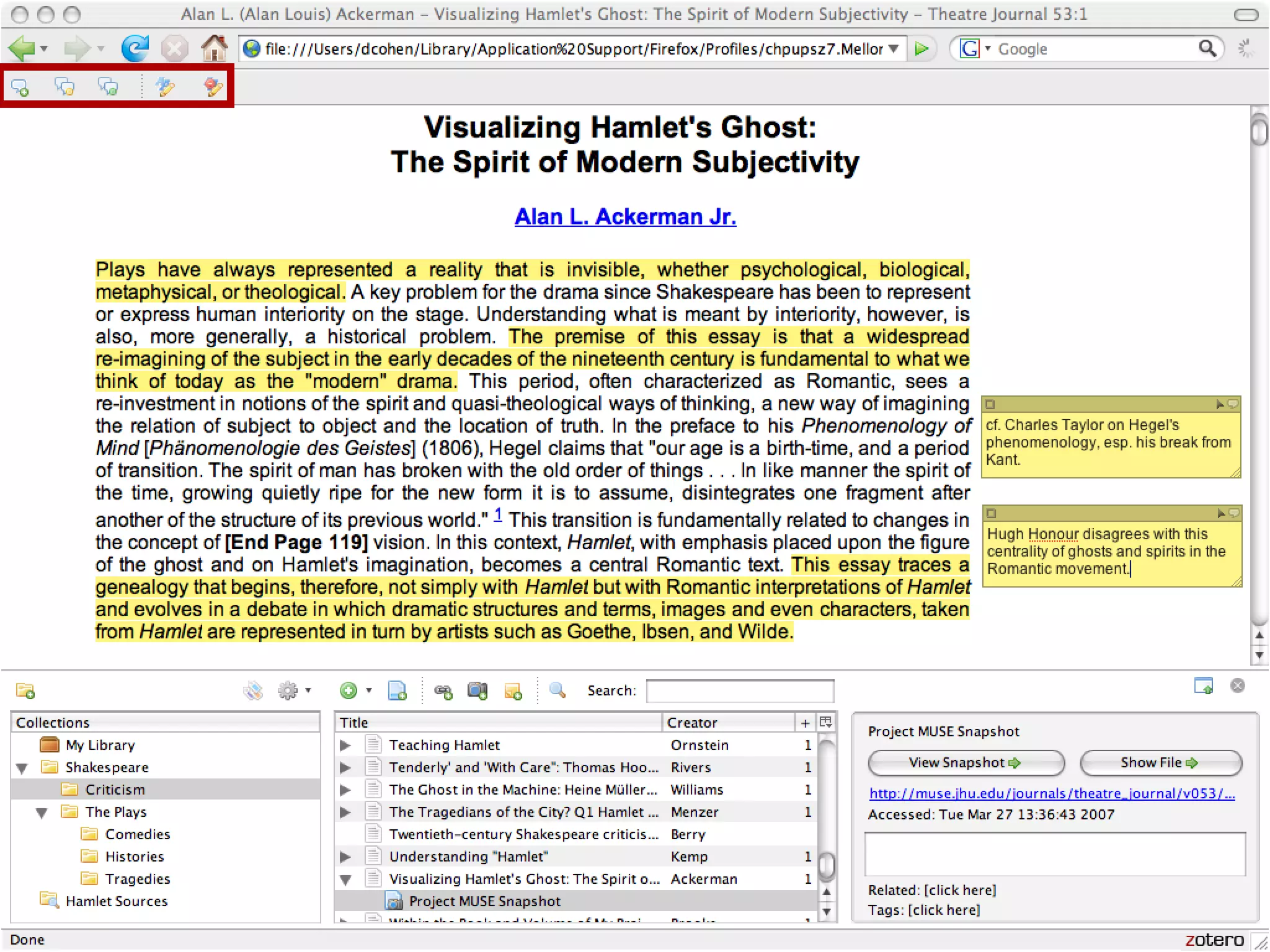Viewport: 1270px width, 952px height.
Task: Select the remove highlight pencil tool
Action: 213,87
